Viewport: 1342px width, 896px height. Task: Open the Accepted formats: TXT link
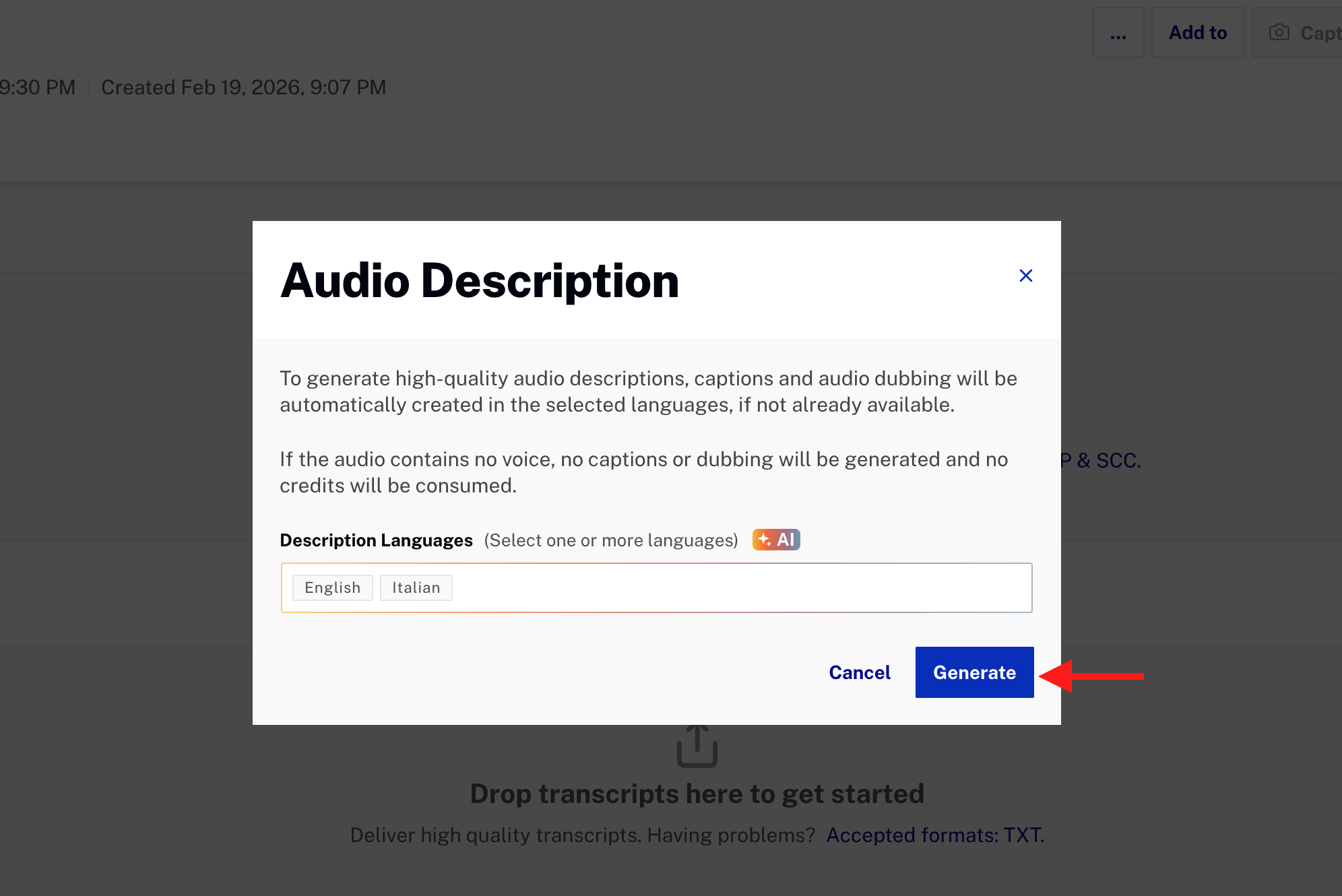pos(934,835)
